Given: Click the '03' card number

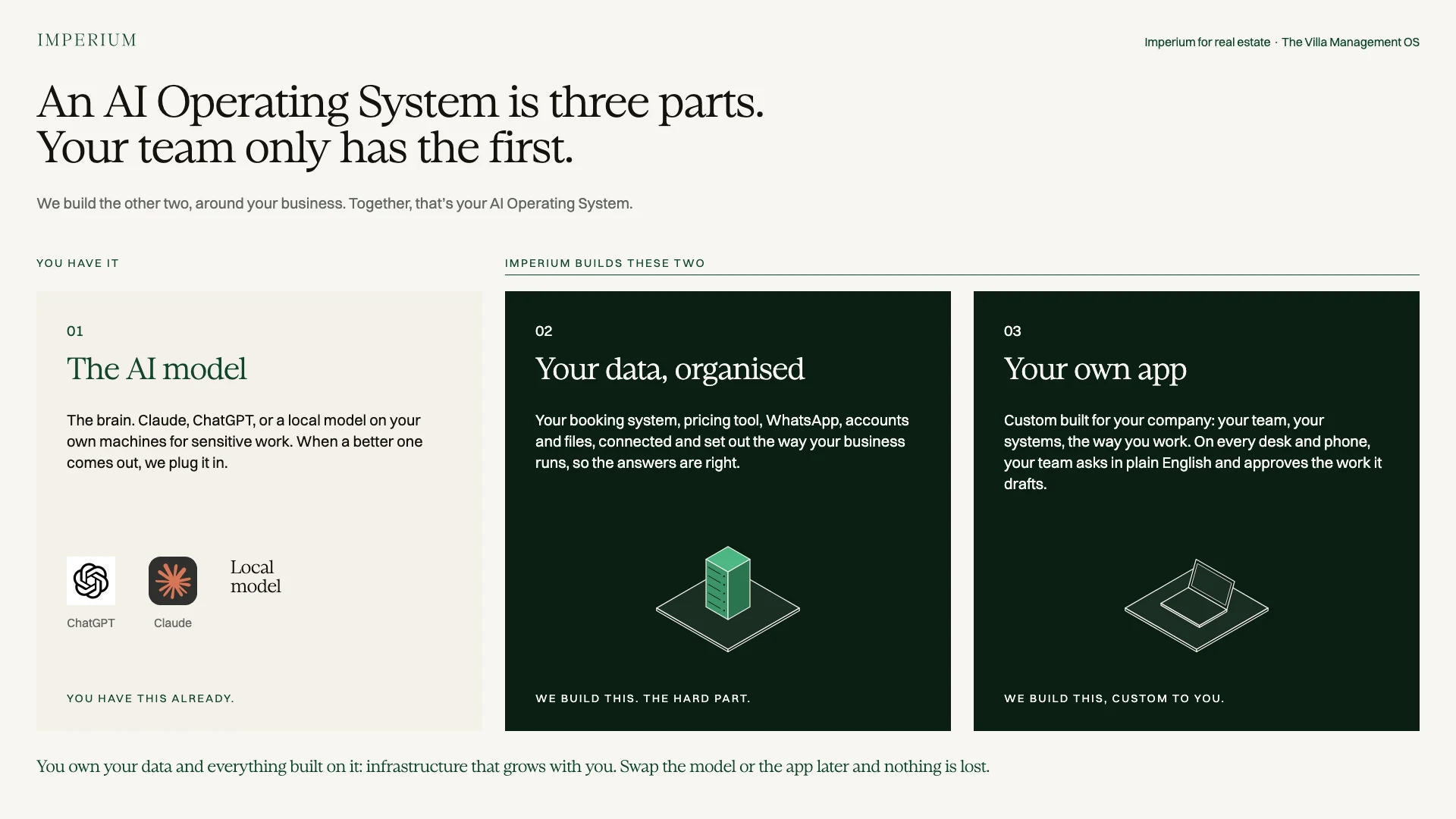Looking at the screenshot, I should (1012, 331).
